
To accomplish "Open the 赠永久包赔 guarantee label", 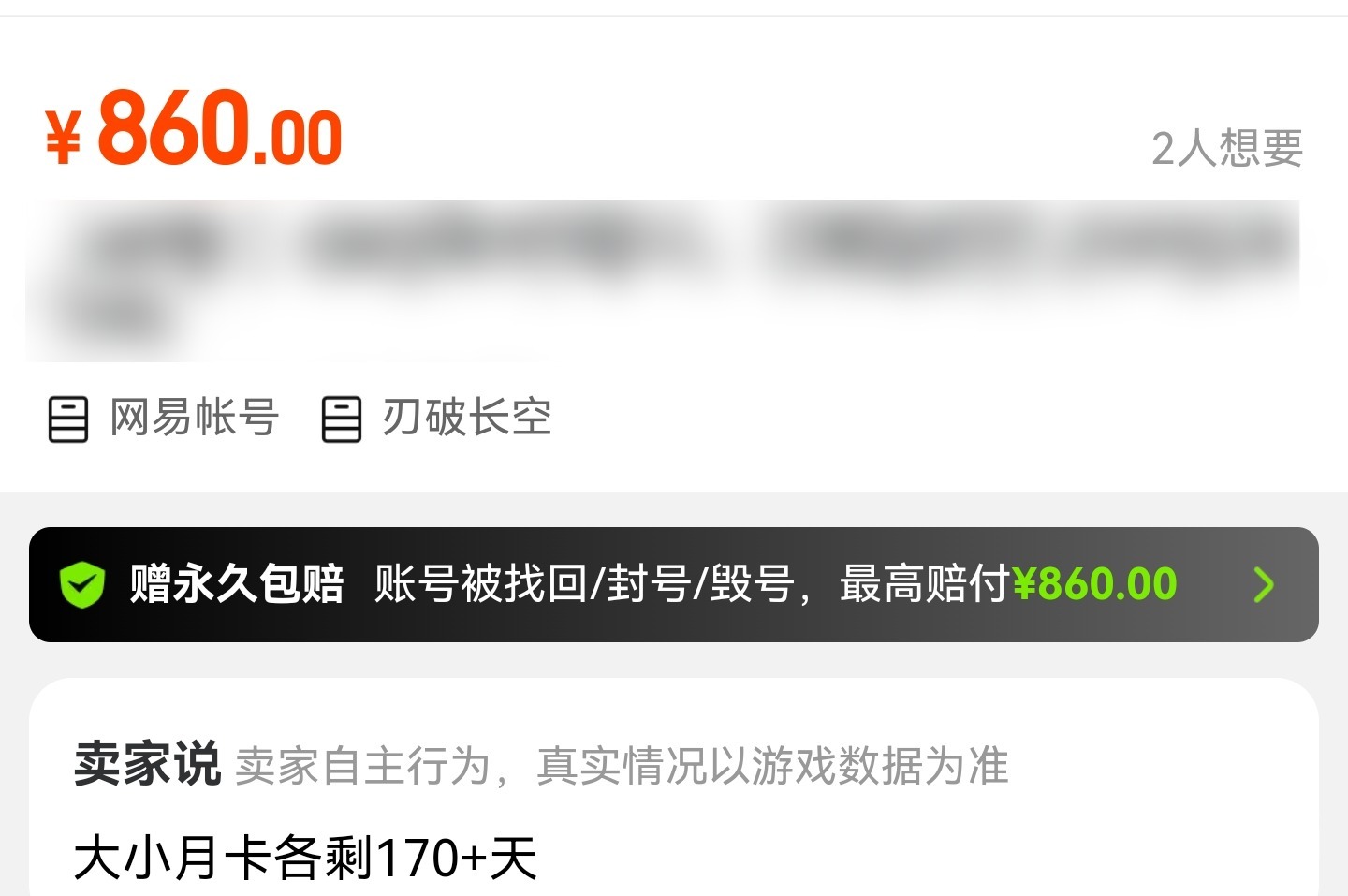I will coord(236,584).
